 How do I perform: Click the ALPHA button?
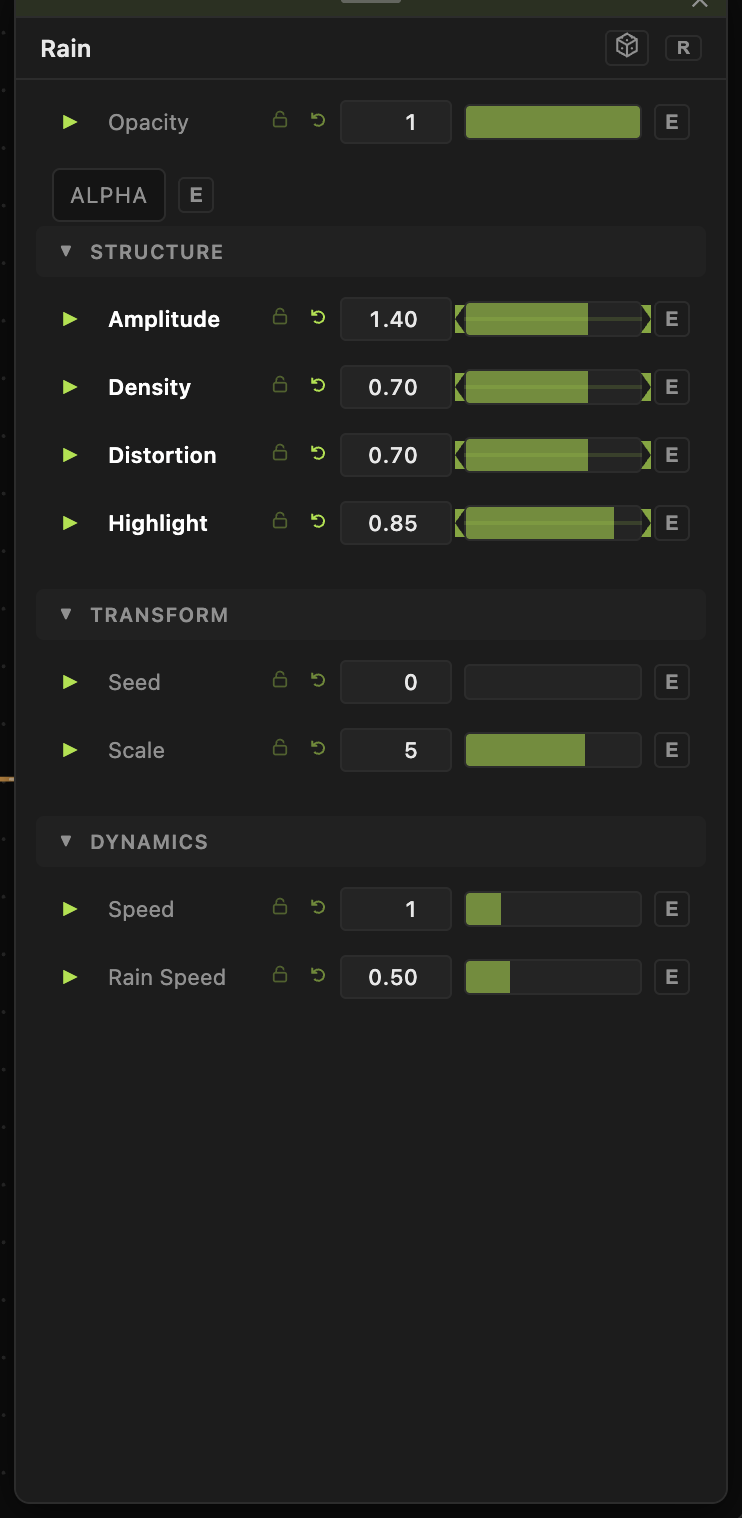(109, 195)
